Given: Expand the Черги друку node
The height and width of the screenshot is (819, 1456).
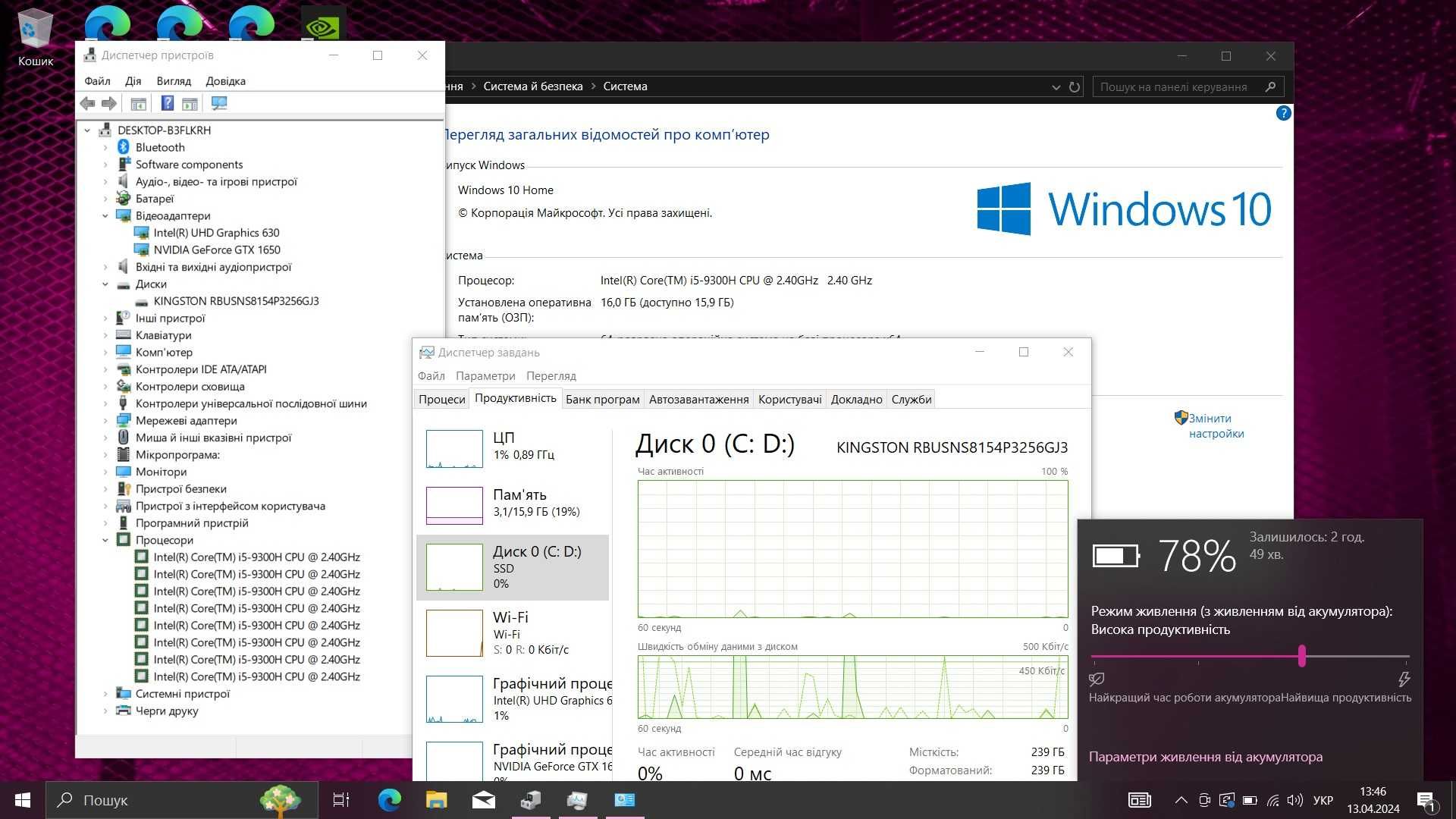Looking at the screenshot, I should (x=105, y=711).
